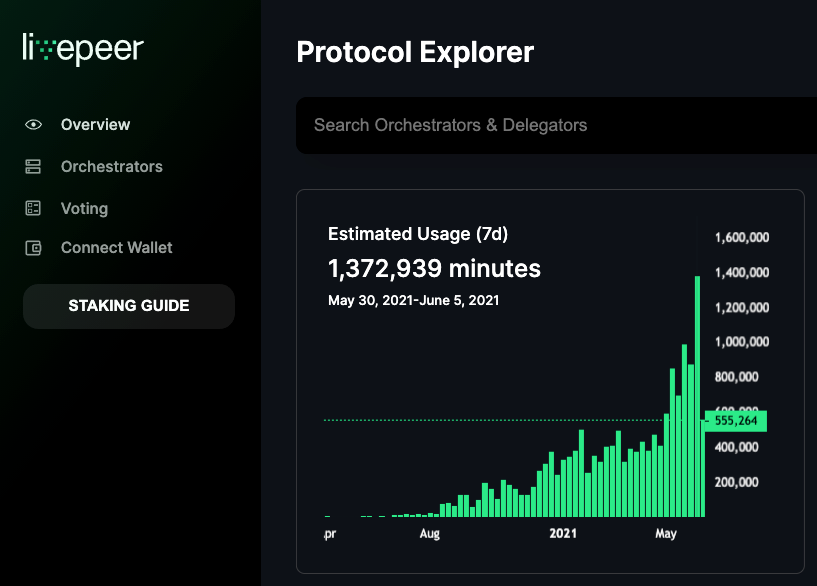Click the 1,400,000 axis label

pos(742,272)
